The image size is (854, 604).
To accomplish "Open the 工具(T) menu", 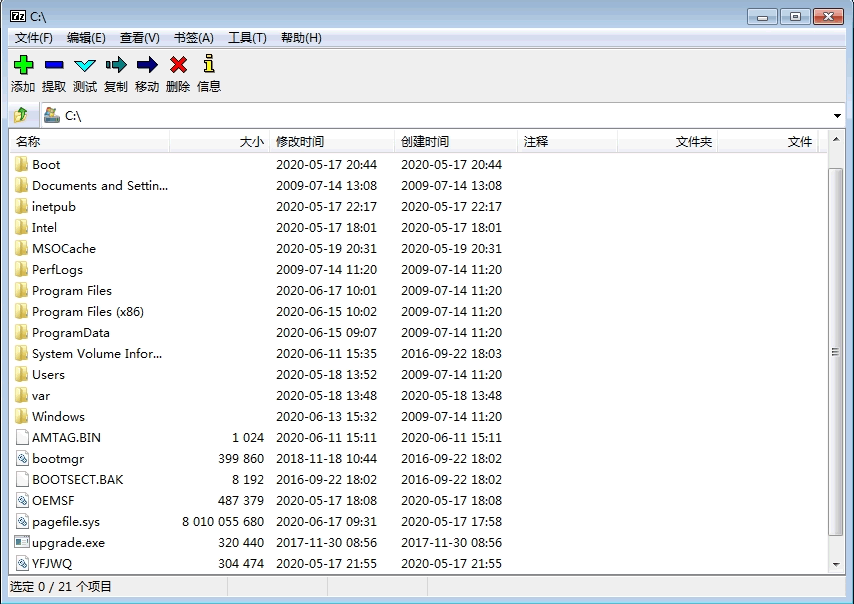I will (x=247, y=38).
